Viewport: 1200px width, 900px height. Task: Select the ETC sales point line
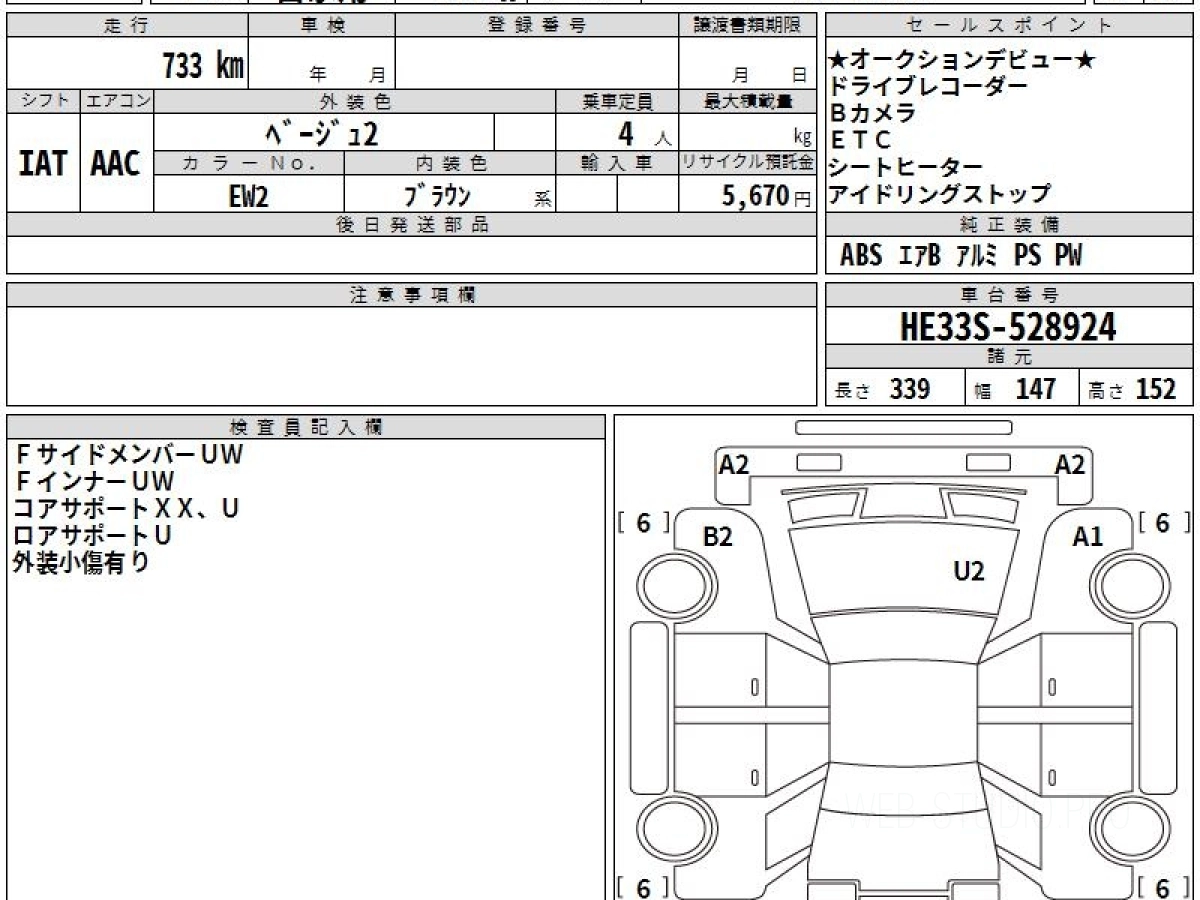tap(860, 140)
